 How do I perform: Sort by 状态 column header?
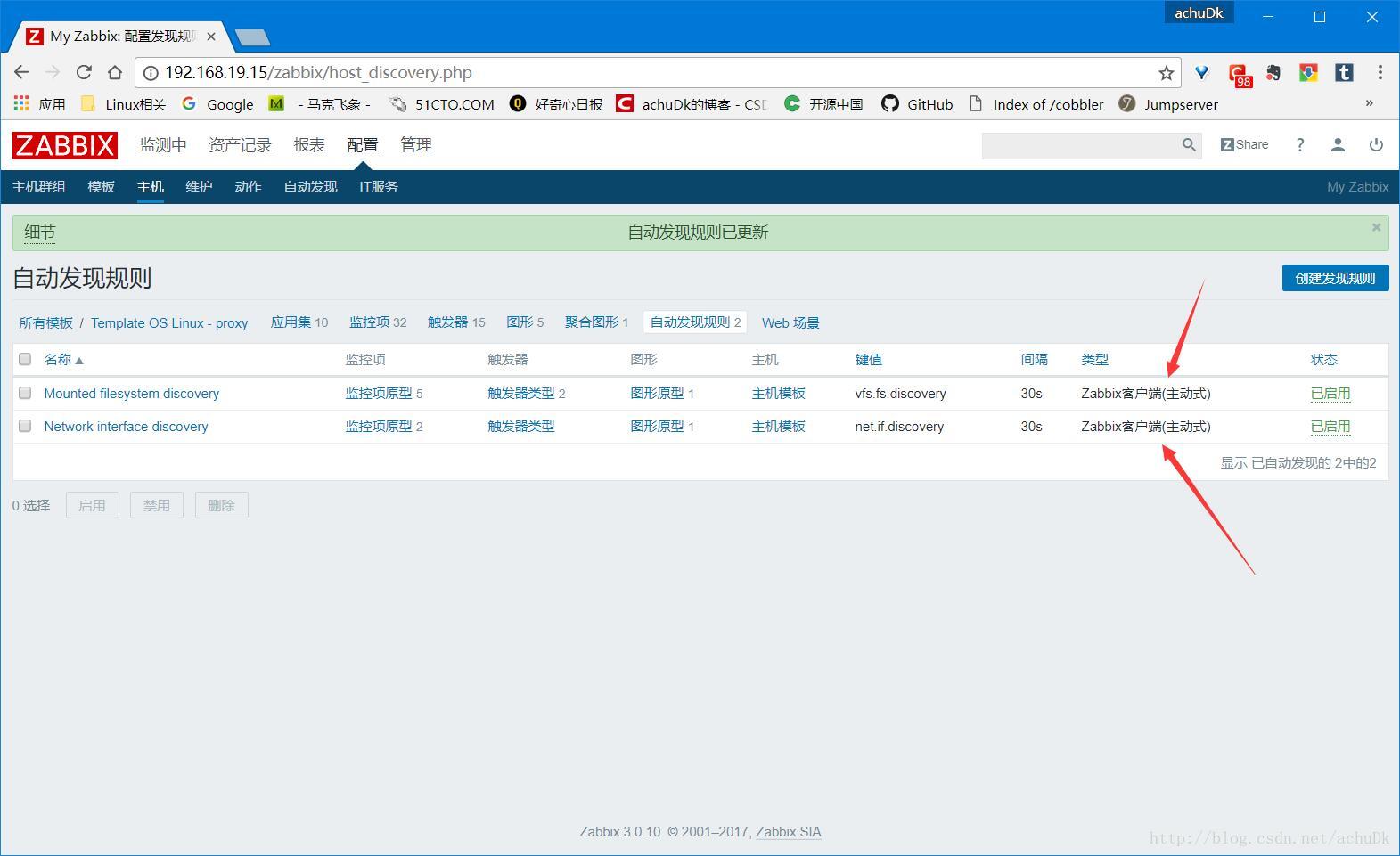click(1323, 359)
